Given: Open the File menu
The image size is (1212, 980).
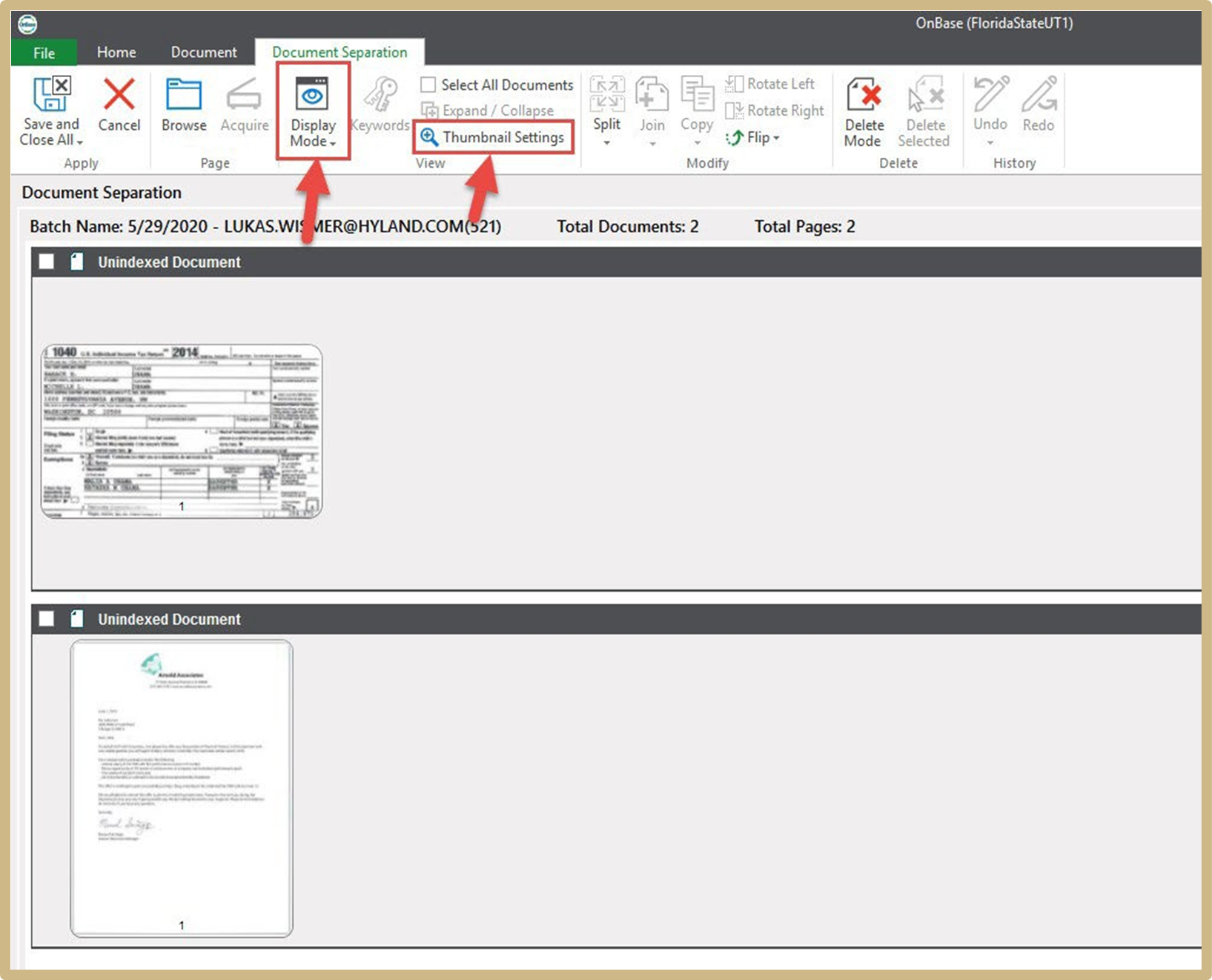Looking at the screenshot, I should click(x=44, y=52).
